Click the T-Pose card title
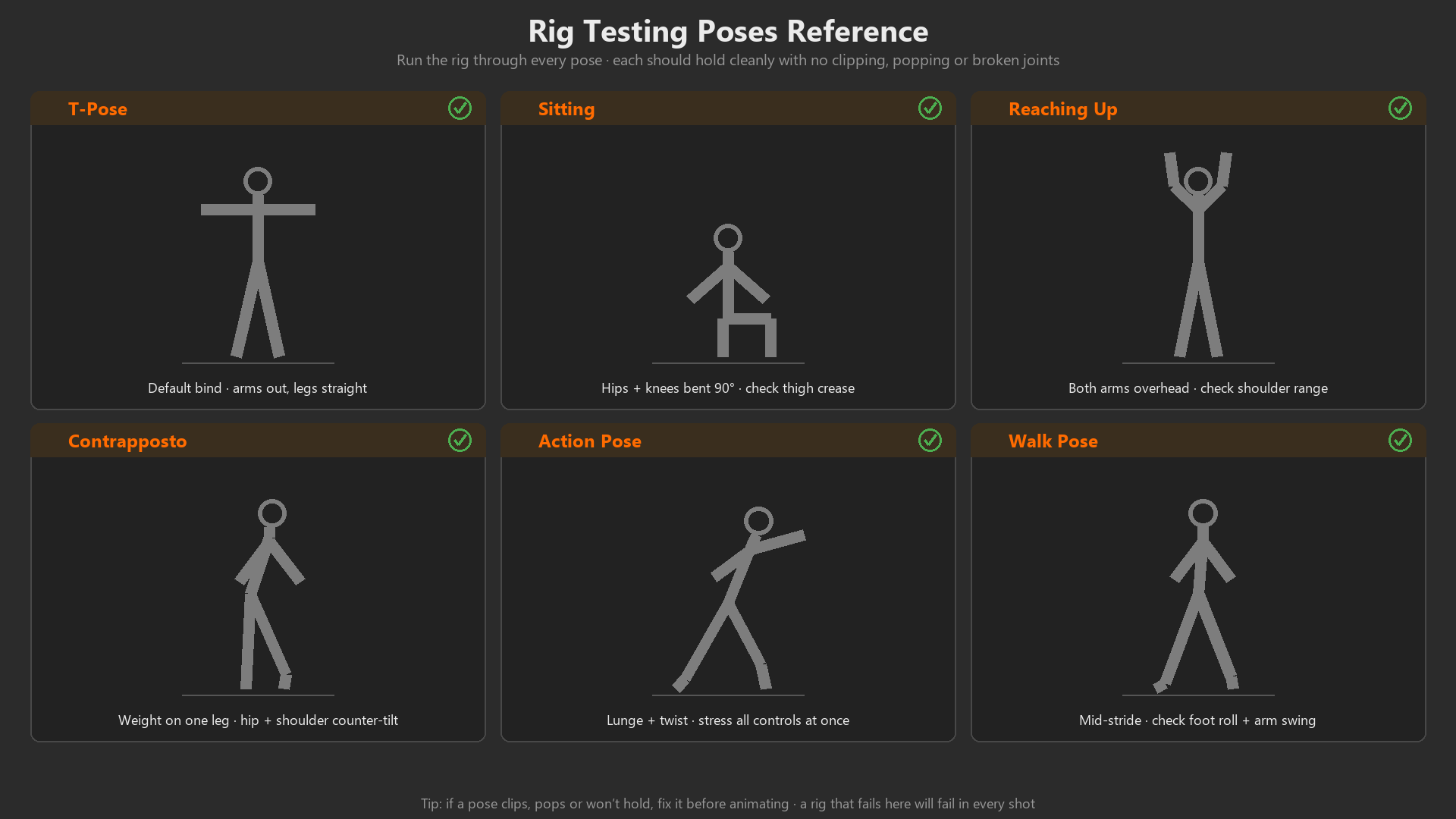 coord(98,109)
